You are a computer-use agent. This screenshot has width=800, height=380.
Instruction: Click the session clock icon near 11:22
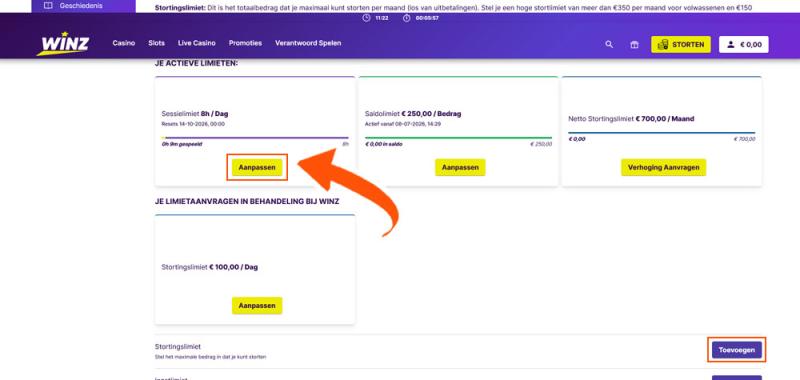366,18
